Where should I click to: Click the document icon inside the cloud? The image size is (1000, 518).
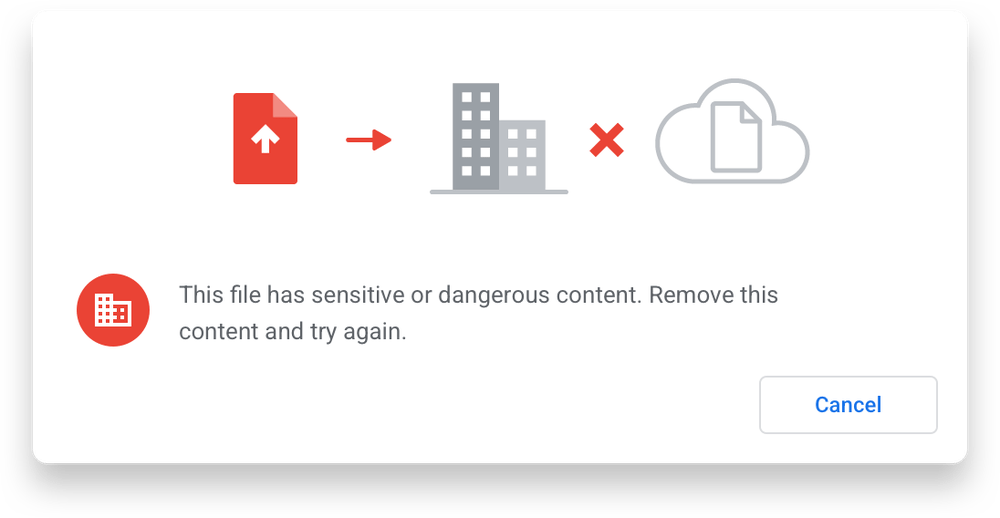coord(736,137)
